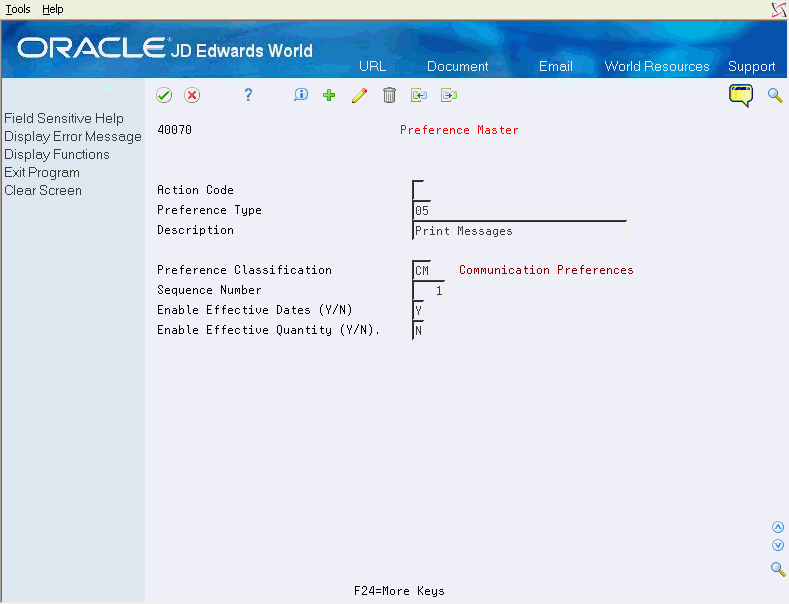Click Preference Classification field CM
Screen dimensions: 789x604
[422, 270]
